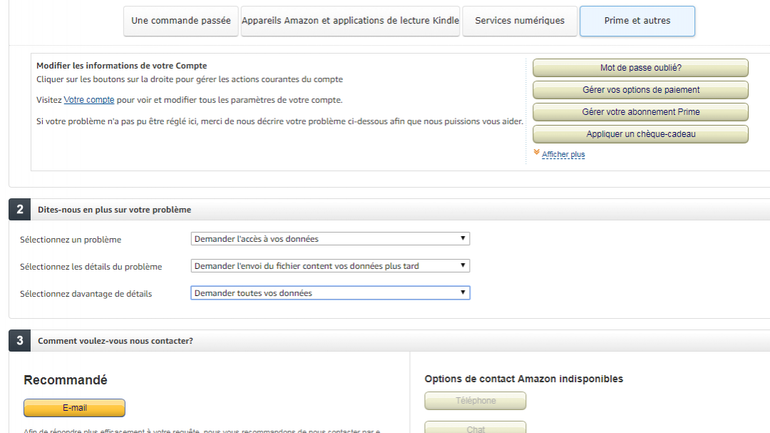Click the greyed-out Téléphone button

coord(475,401)
